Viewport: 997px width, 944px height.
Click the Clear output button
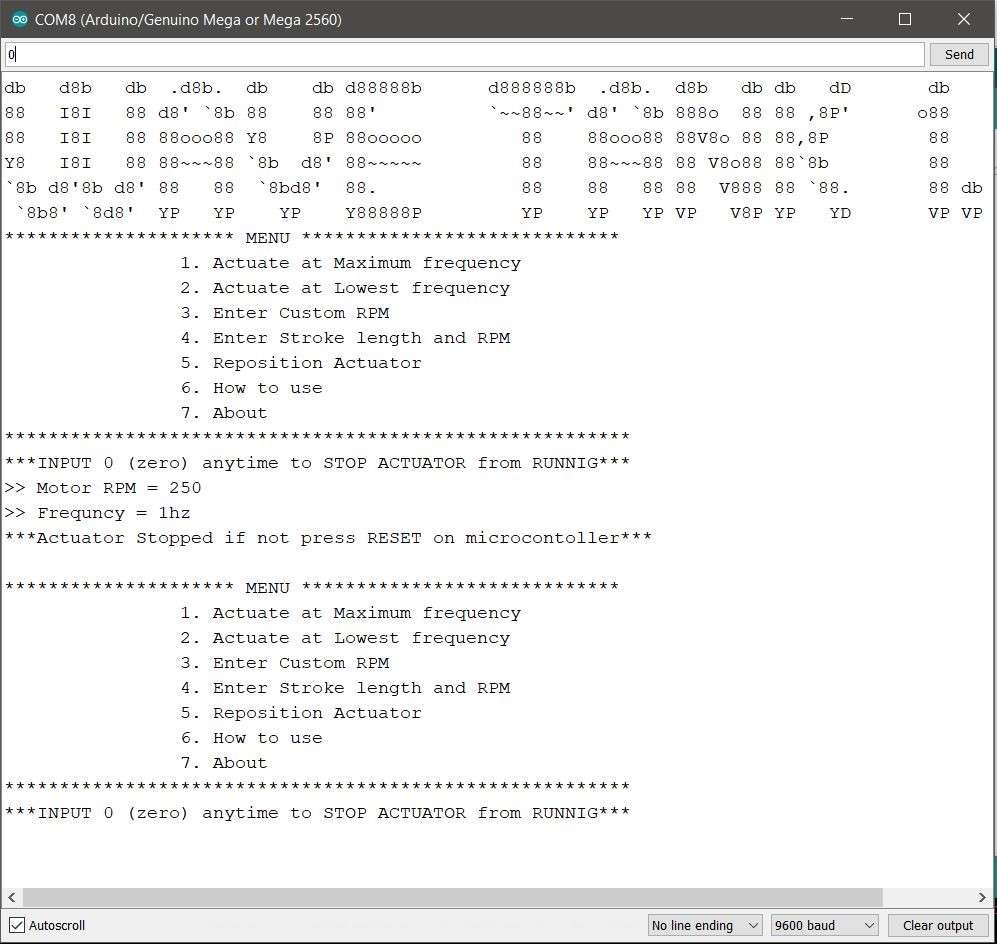pos(938,926)
